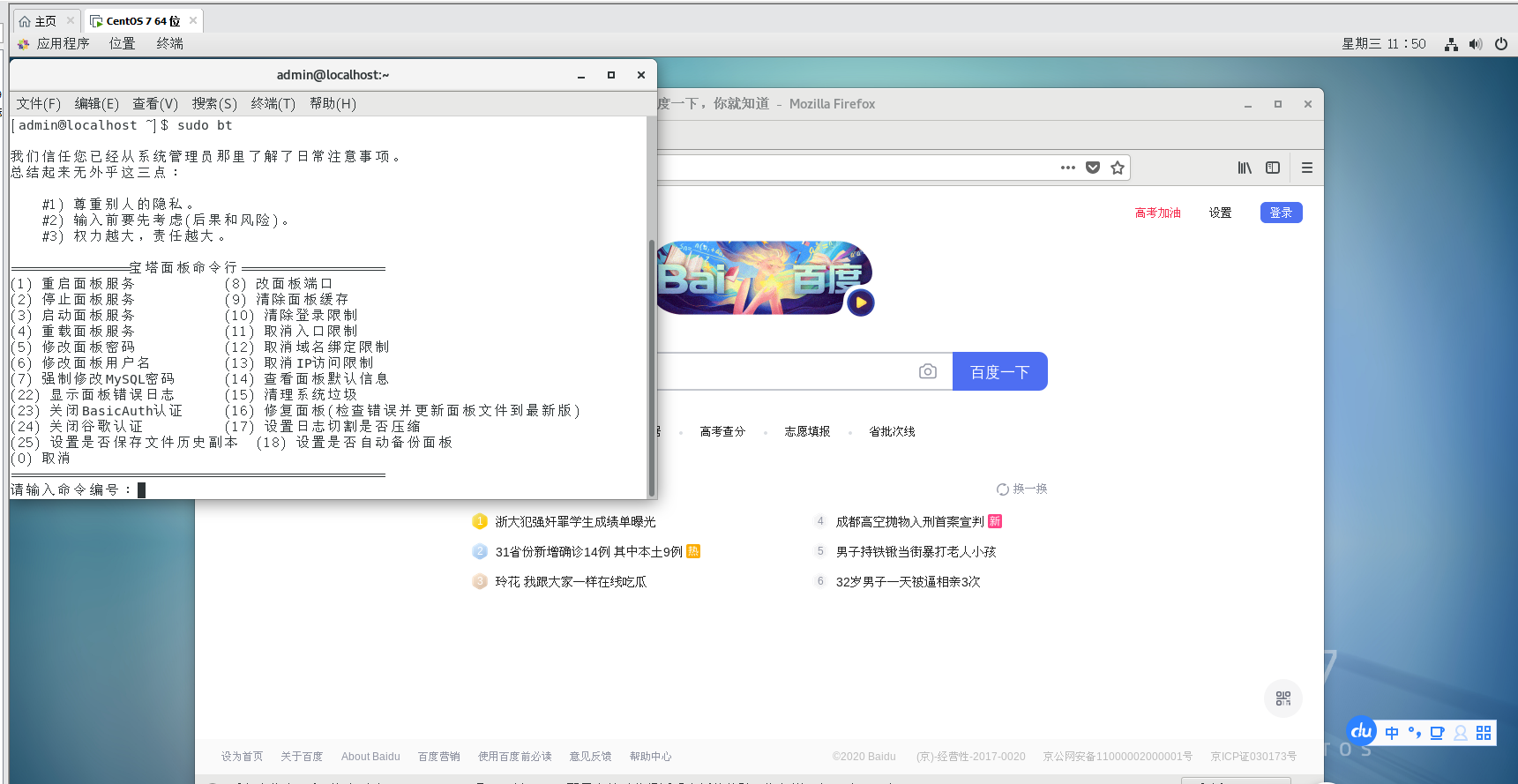Viewport: 1518px width, 784px height.
Task: Open the 应用程序 menu
Action: (x=63, y=43)
